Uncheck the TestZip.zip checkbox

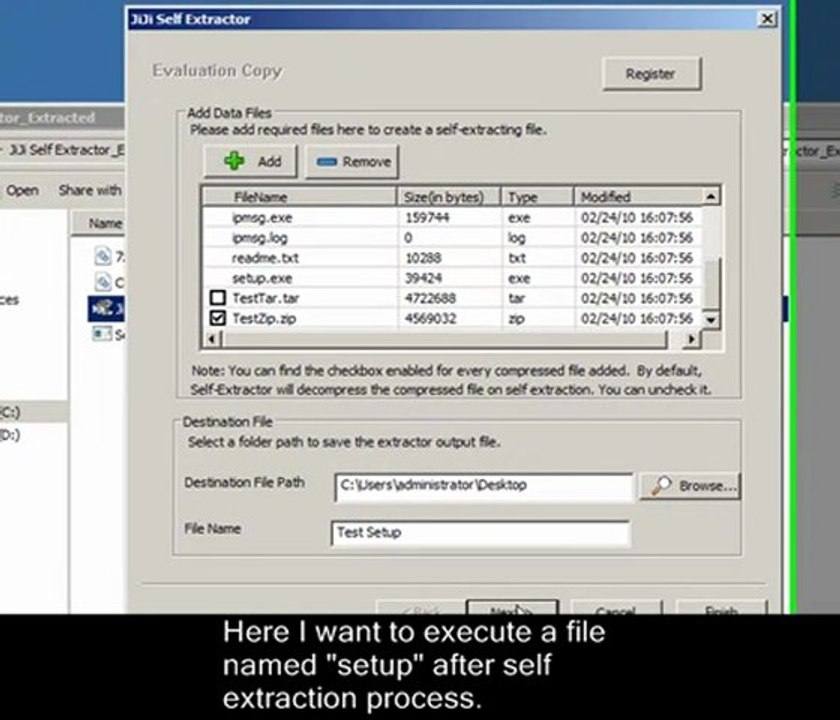click(218, 318)
